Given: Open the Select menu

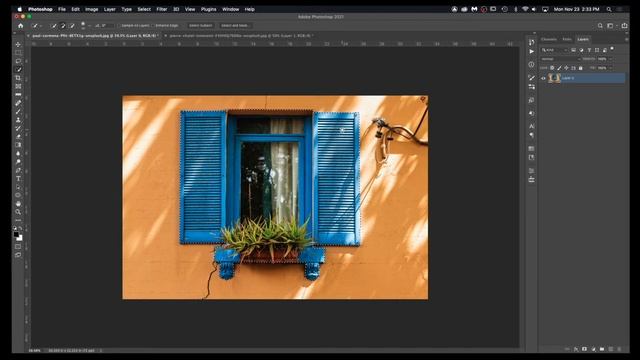Looking at the screenshot, I should pyautogui.click(x=144, y=9).
